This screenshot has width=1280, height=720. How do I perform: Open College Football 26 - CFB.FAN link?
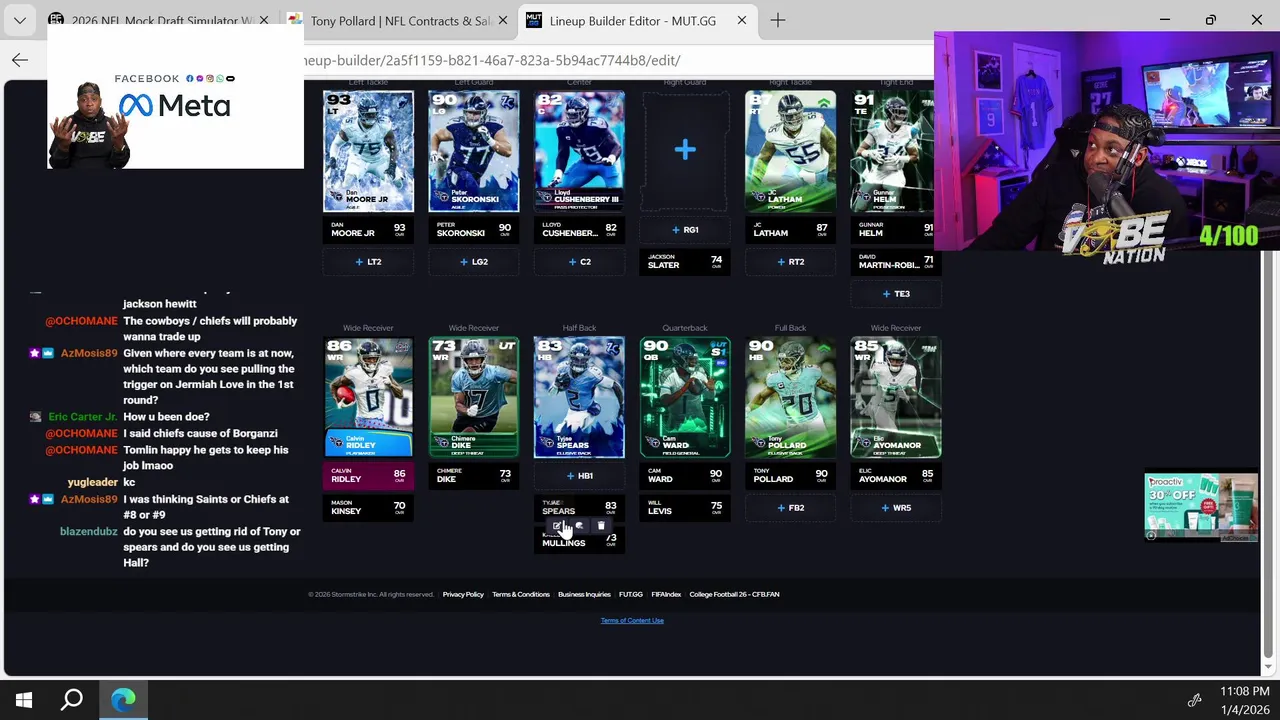(x=734, y=594)
